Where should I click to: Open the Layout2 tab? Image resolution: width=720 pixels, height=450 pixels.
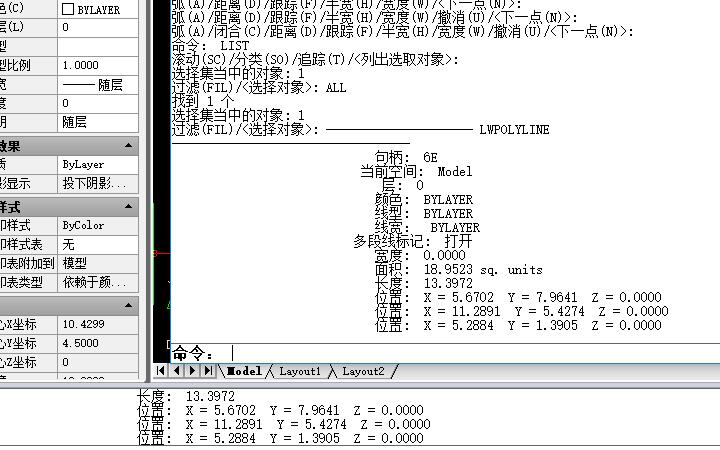click(363, 371)
